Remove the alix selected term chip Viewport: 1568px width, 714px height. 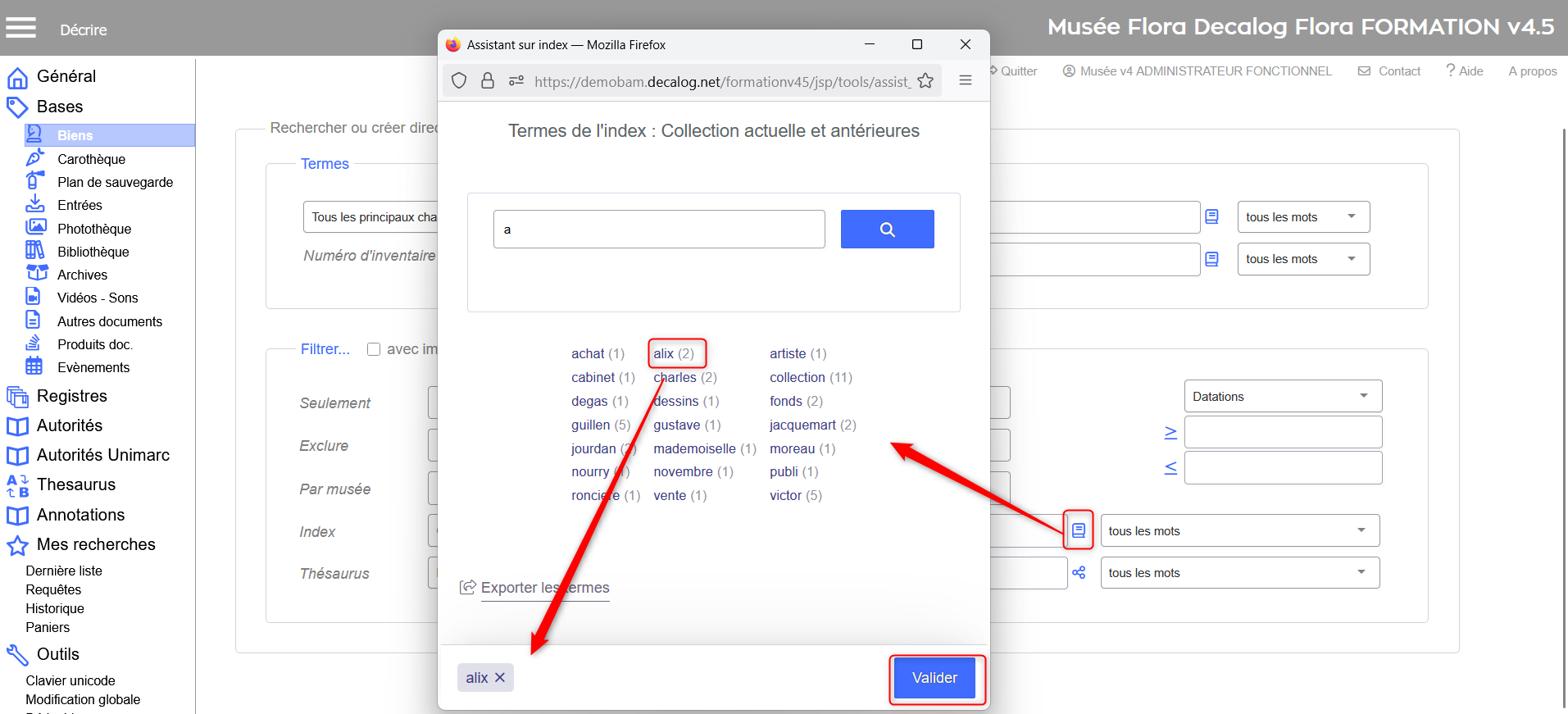point(500,678)
